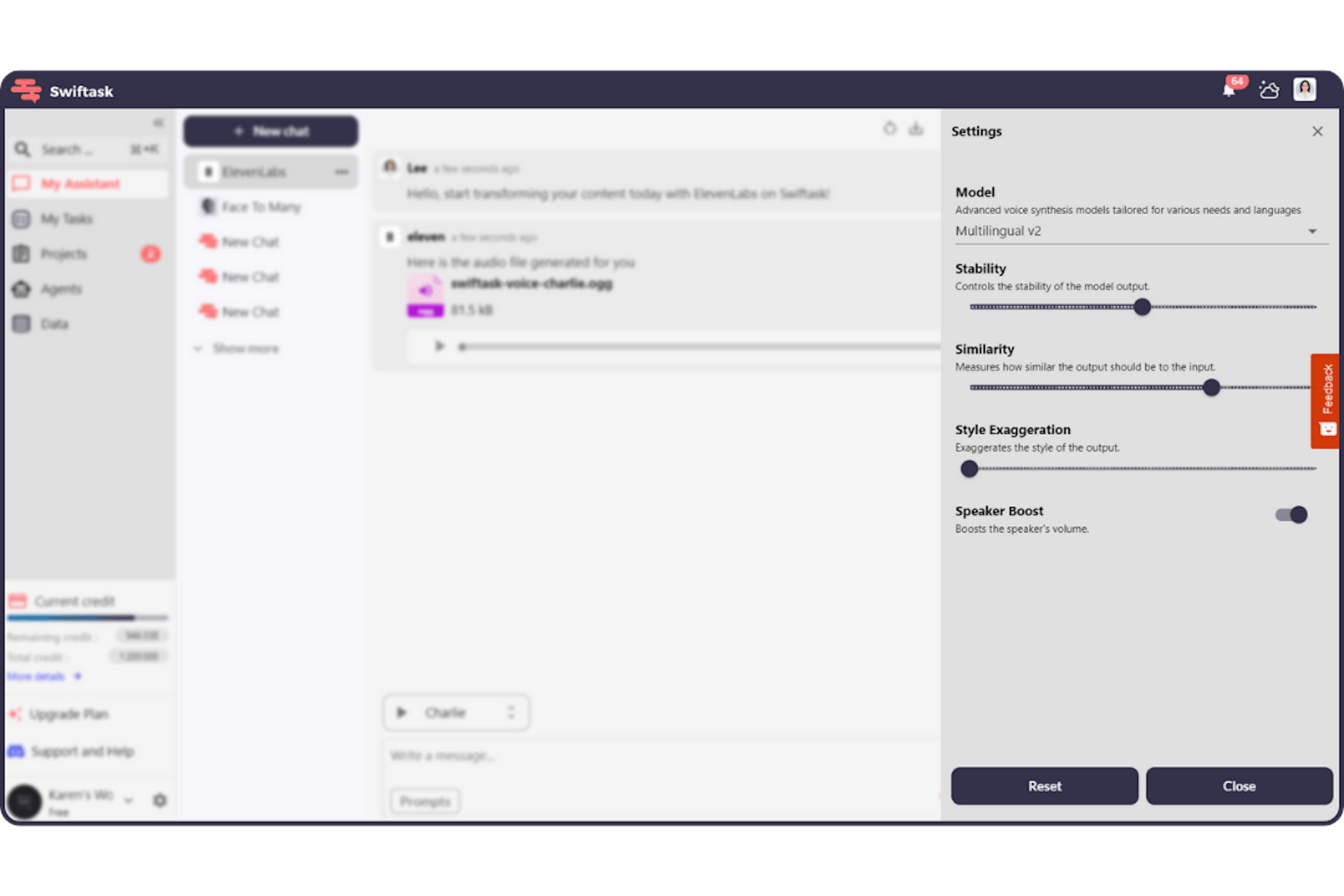Click the Projects sidebar icon
The width and height of the screenshot is (1344, 896).
[x=21, y=254]
